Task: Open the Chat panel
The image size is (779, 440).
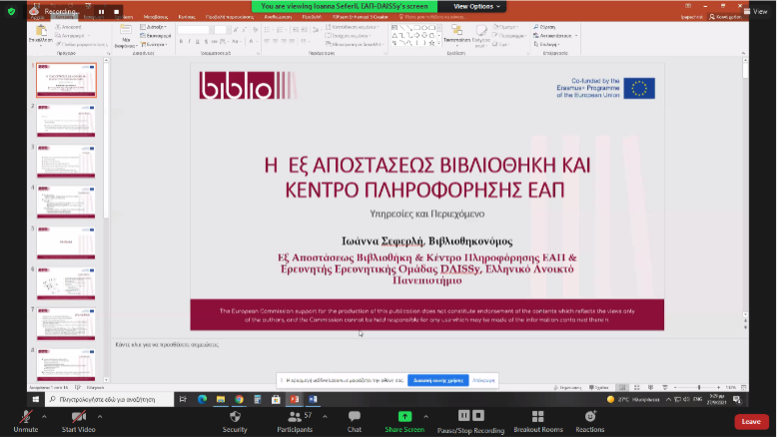Action: coord(355,423)
